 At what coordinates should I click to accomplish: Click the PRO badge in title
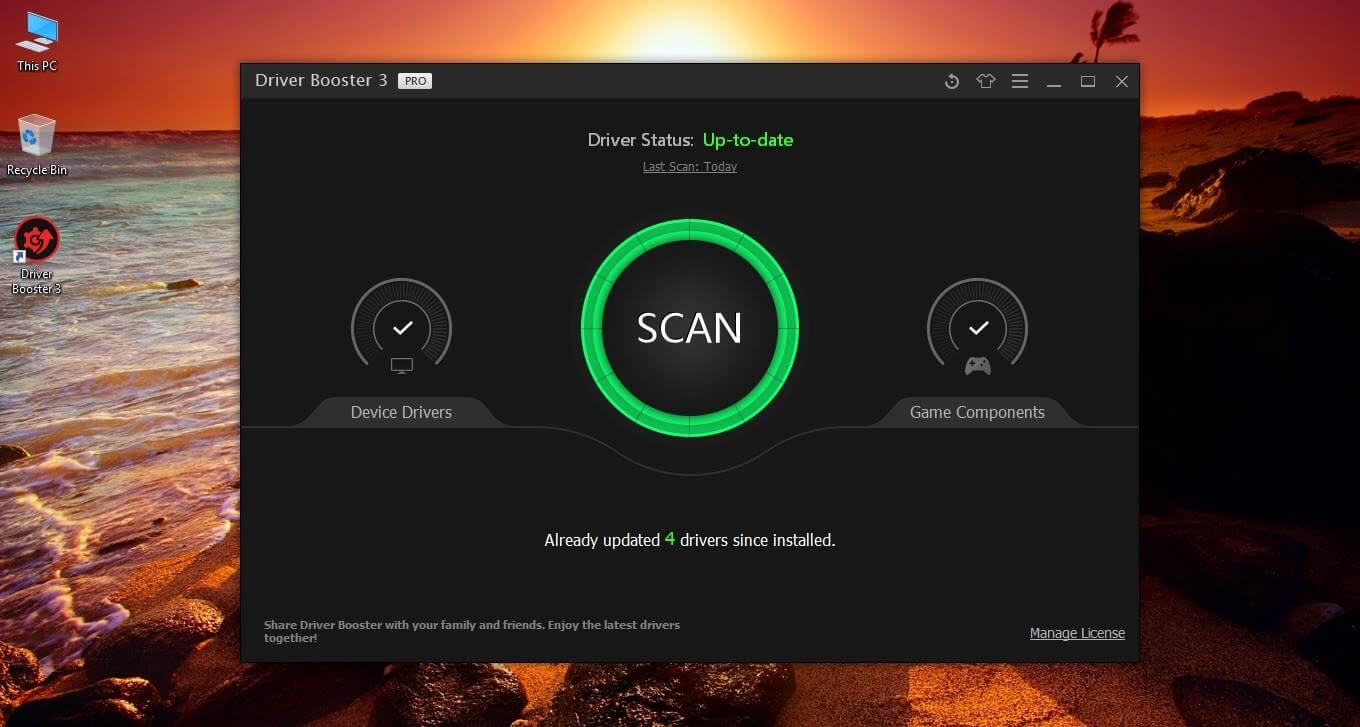click(x=415, y=81)
